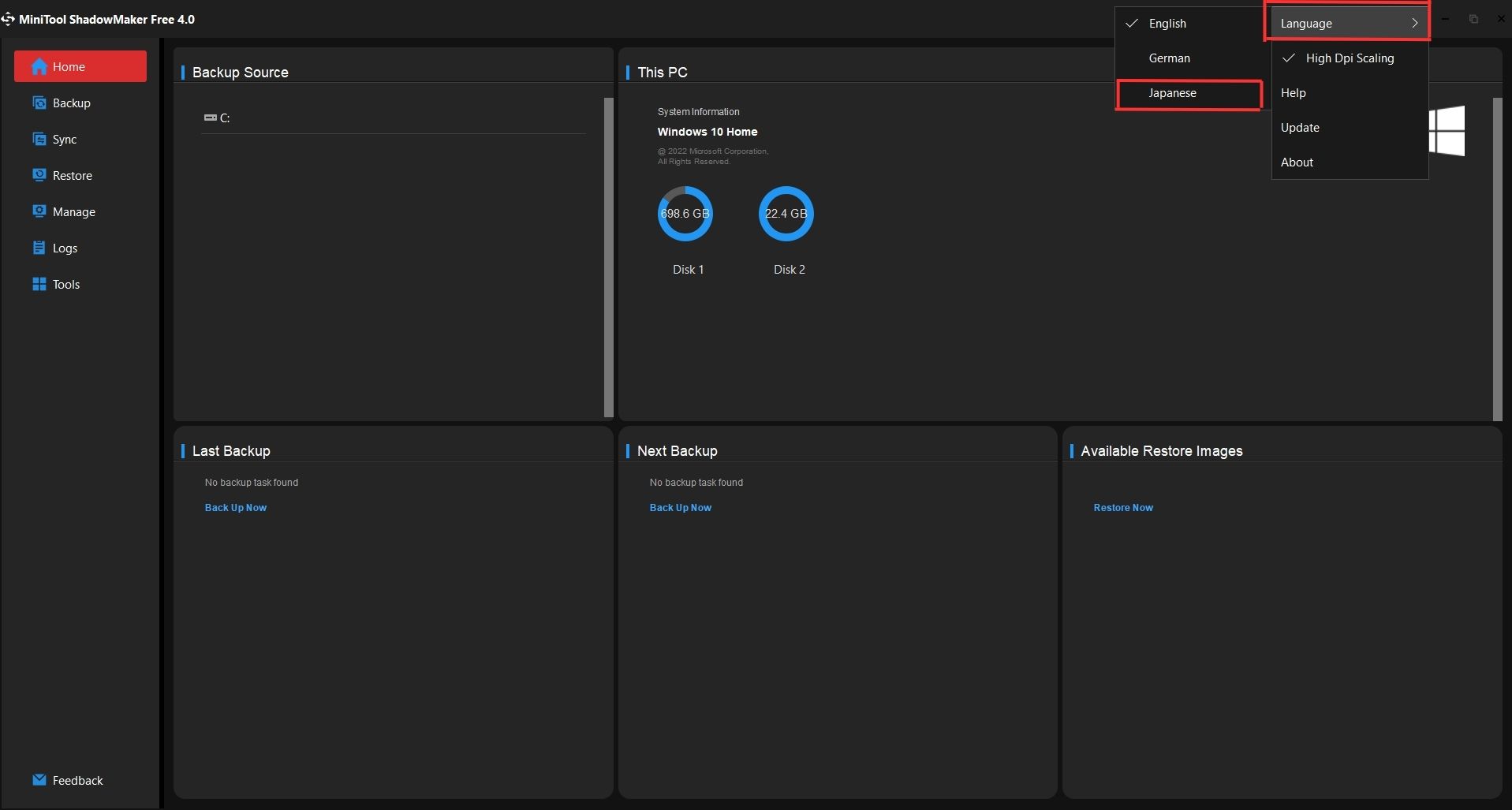Open the About menu entry
The image size is (1512, 810).
click(x=1297, y=162)
